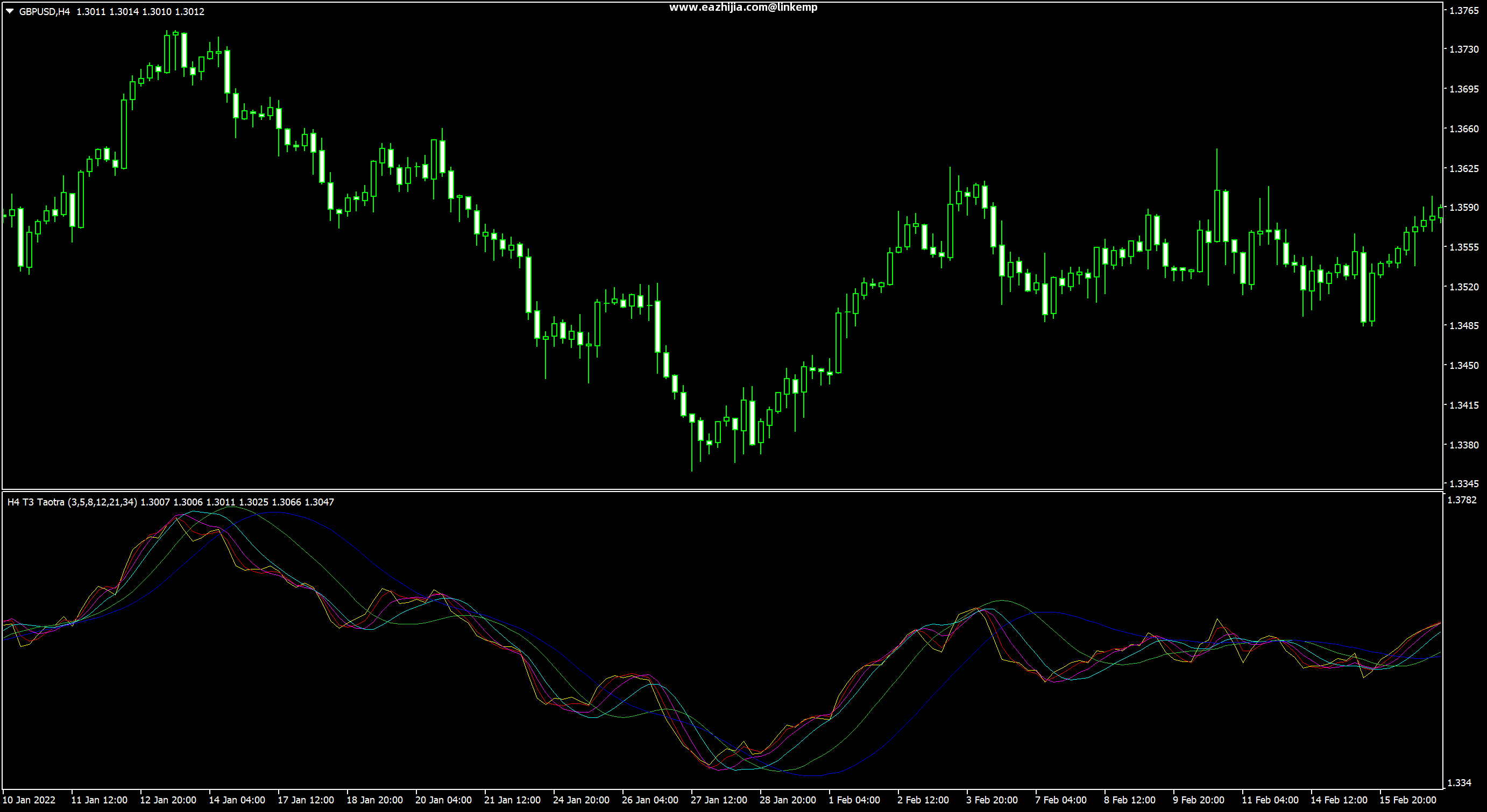Select the indicator scale value 1.3782
The width and height of the screenshot is (1487, 812).
(x=1462, y=500)
